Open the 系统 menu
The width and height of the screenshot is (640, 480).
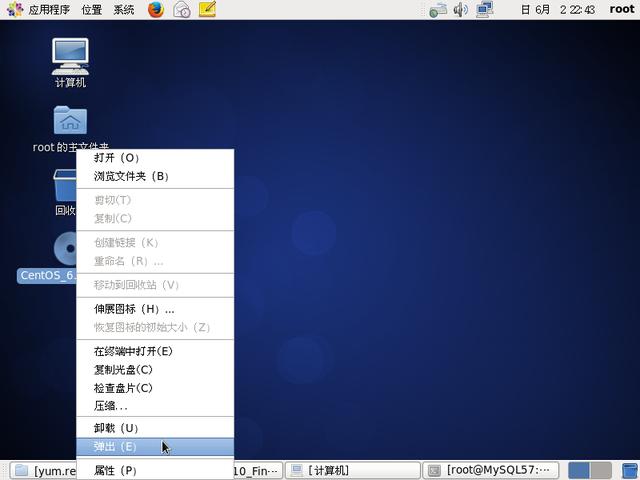coord(124,9)
